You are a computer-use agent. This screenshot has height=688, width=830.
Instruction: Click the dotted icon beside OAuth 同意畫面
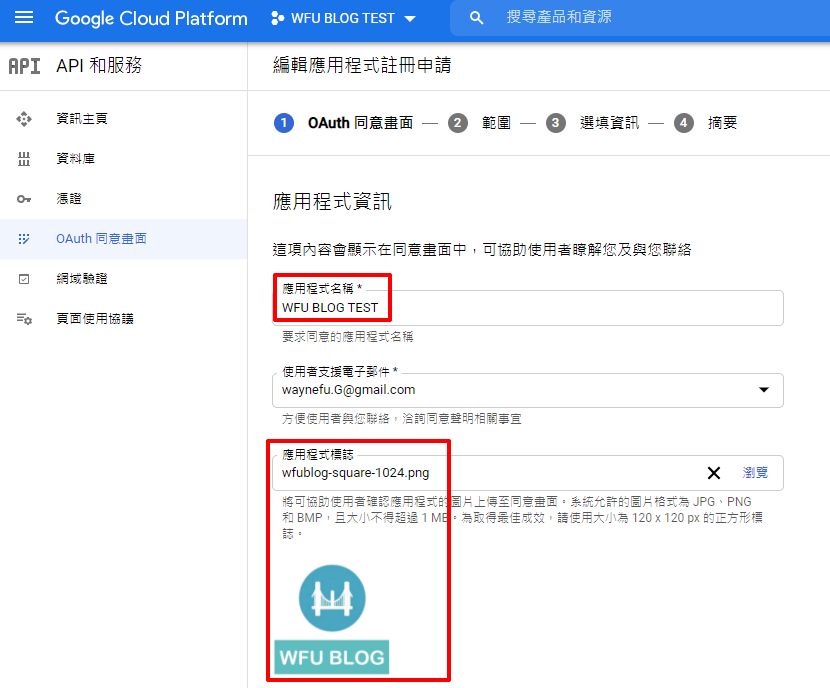tap(24, 239)
